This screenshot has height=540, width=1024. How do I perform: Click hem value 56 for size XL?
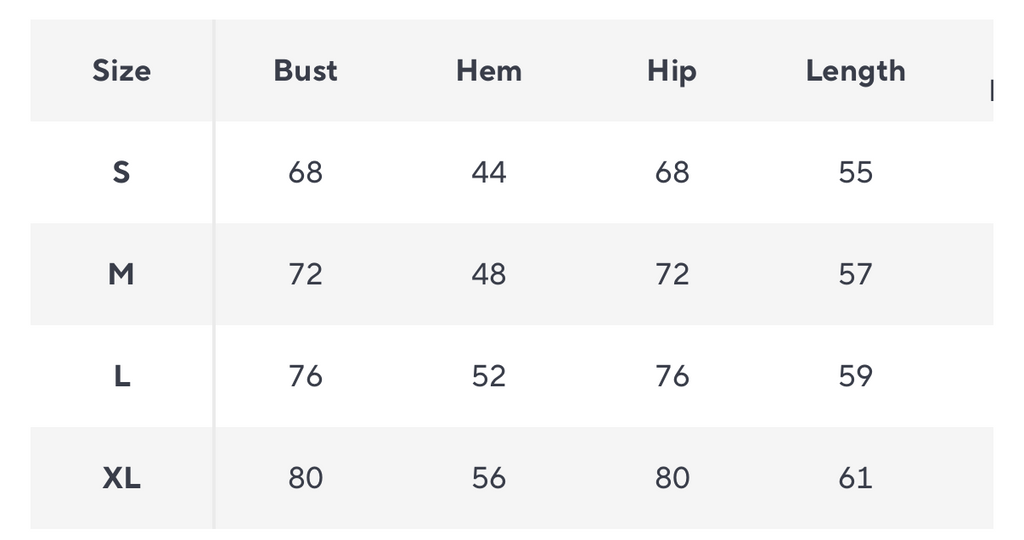[488, 478]
